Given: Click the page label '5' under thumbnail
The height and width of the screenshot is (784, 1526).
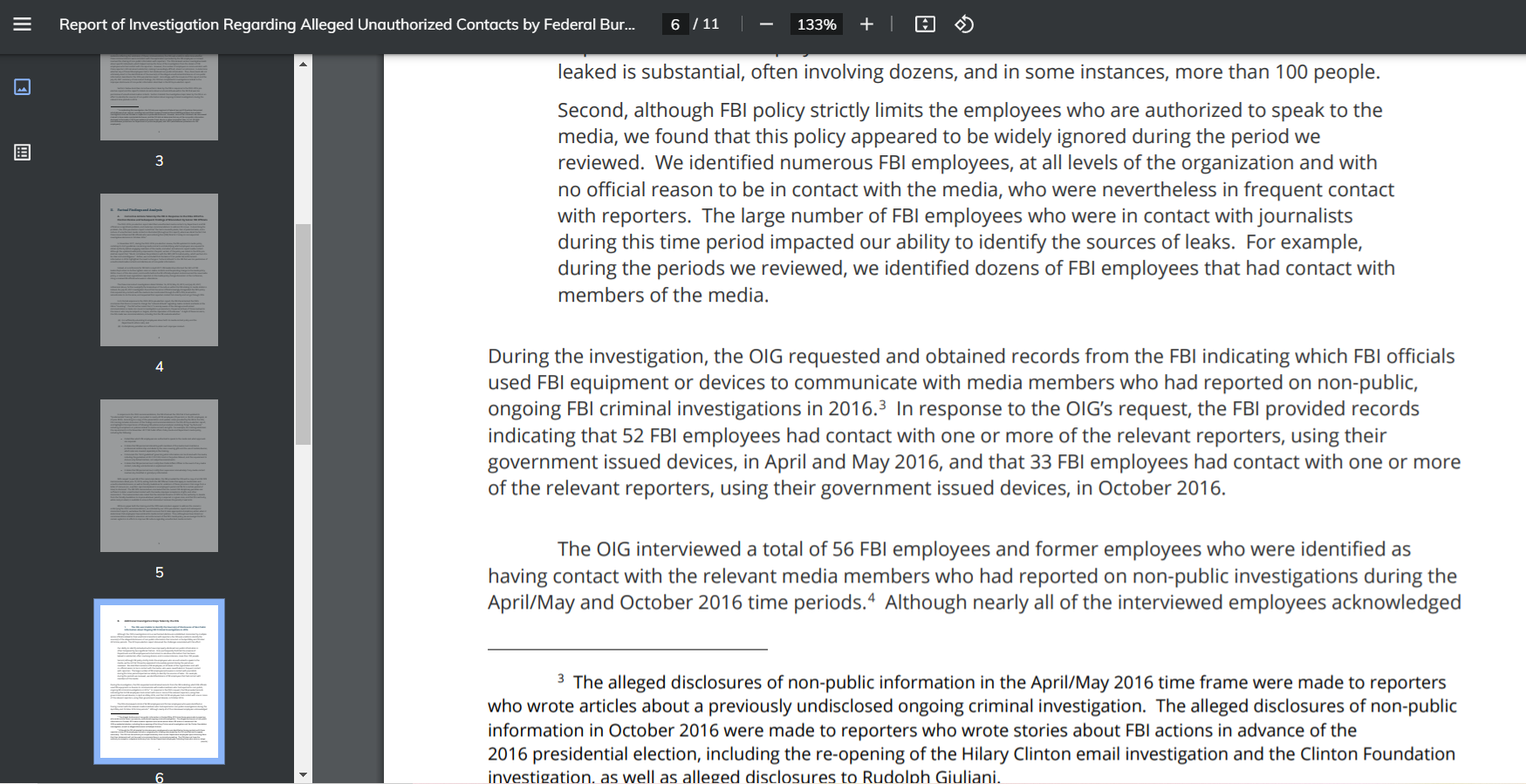Looking at the screenshot, I should (x=159, y=572).
